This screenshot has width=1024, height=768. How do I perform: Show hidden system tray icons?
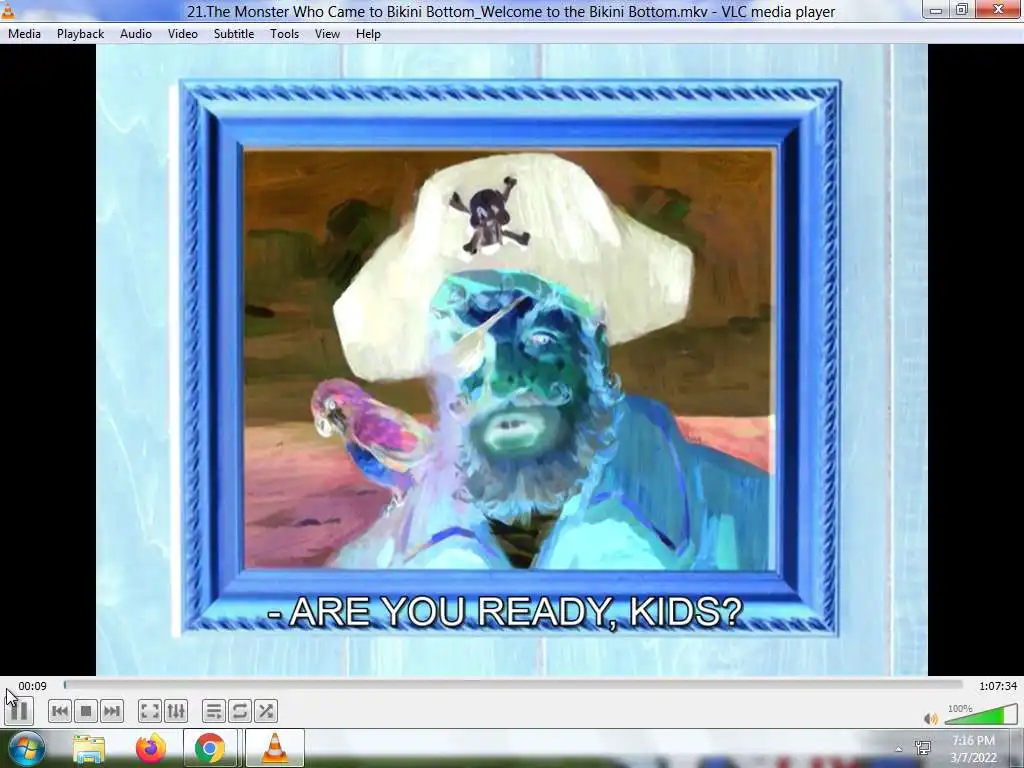pyautogui.click(x=899, y=749)
